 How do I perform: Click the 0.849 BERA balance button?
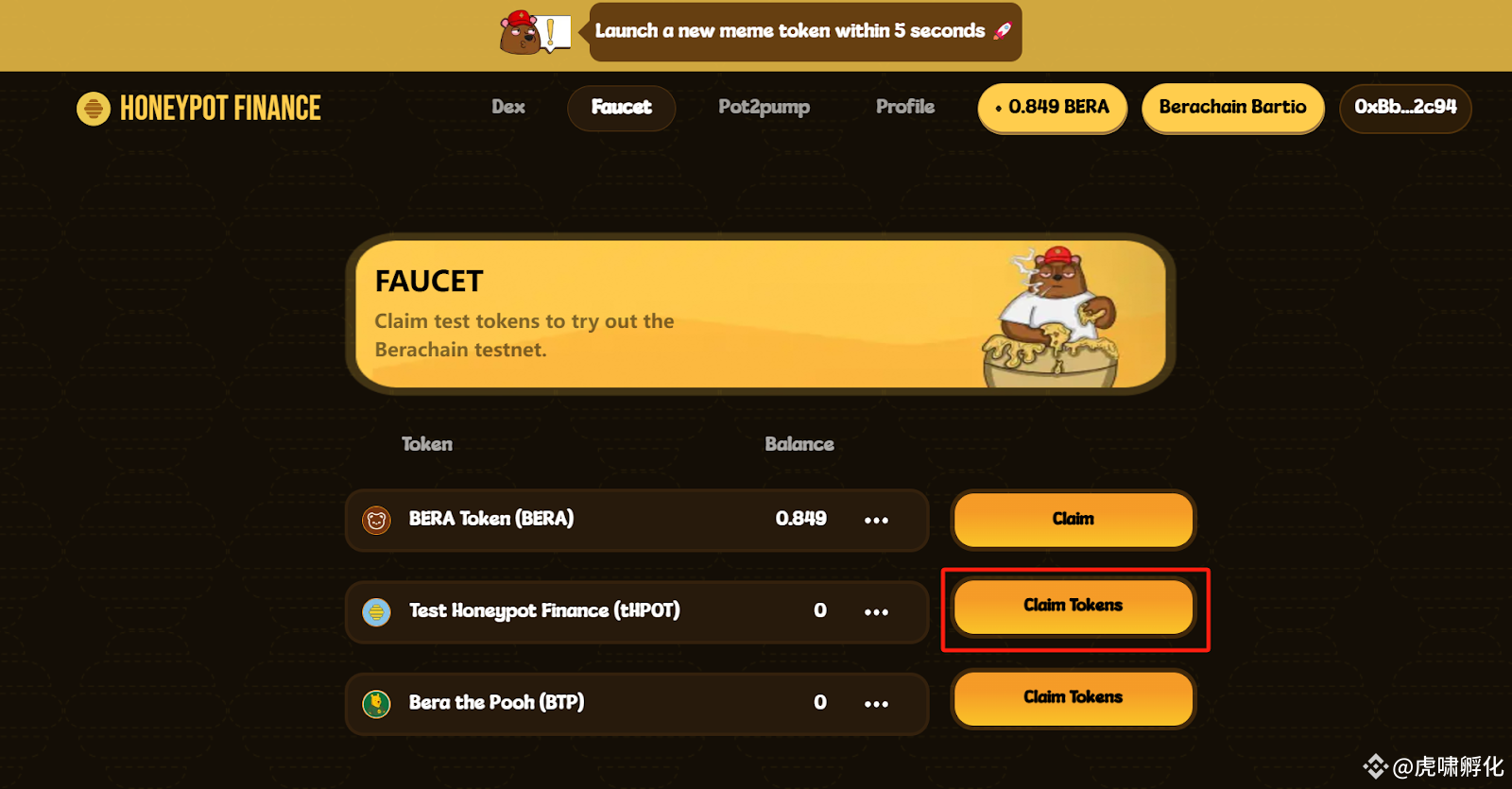(x=1053, y=108)
